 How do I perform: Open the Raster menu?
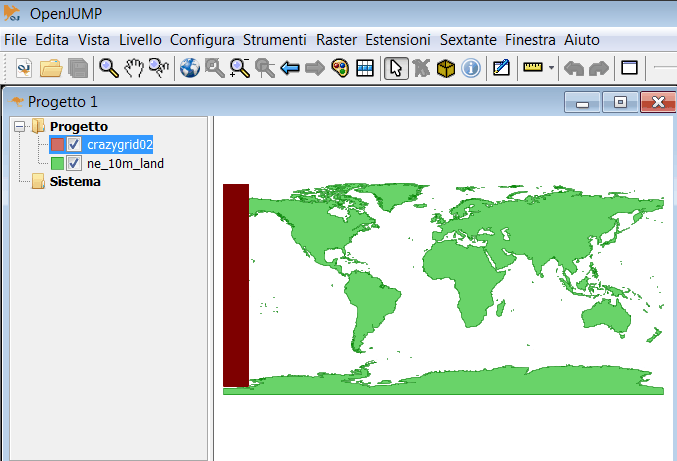336,40
